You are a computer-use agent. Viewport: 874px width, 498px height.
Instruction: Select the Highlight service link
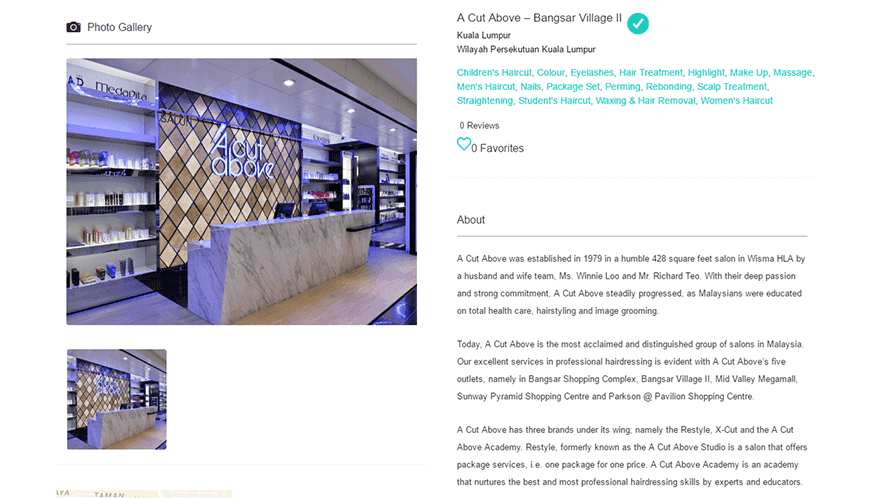click(x=706, y=72)
